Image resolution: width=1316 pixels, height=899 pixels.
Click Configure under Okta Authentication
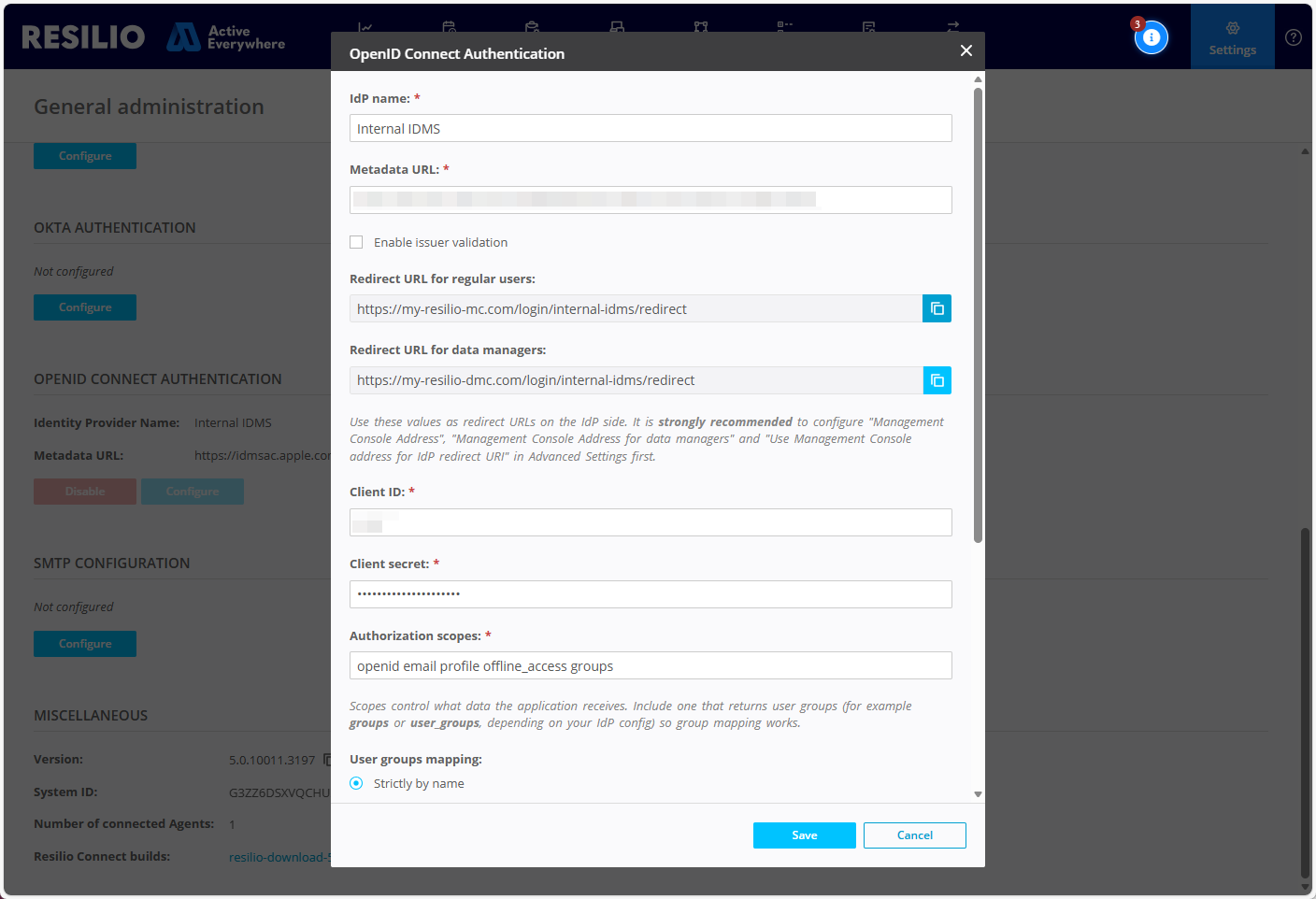(85, 307)
